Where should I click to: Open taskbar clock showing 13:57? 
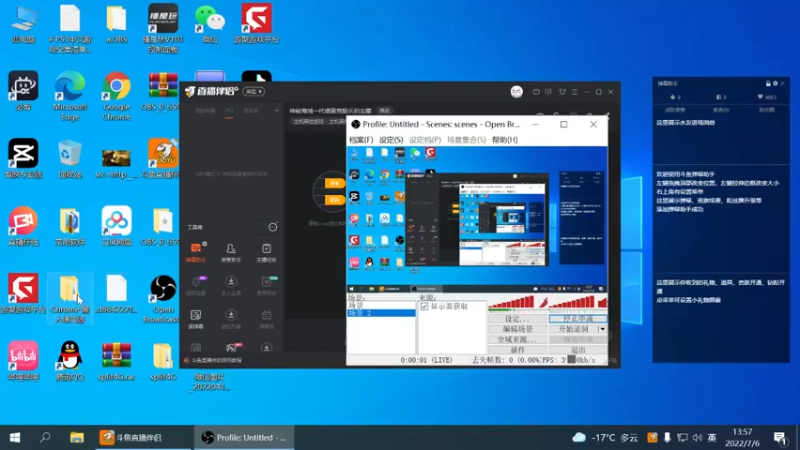coord(742,438)
